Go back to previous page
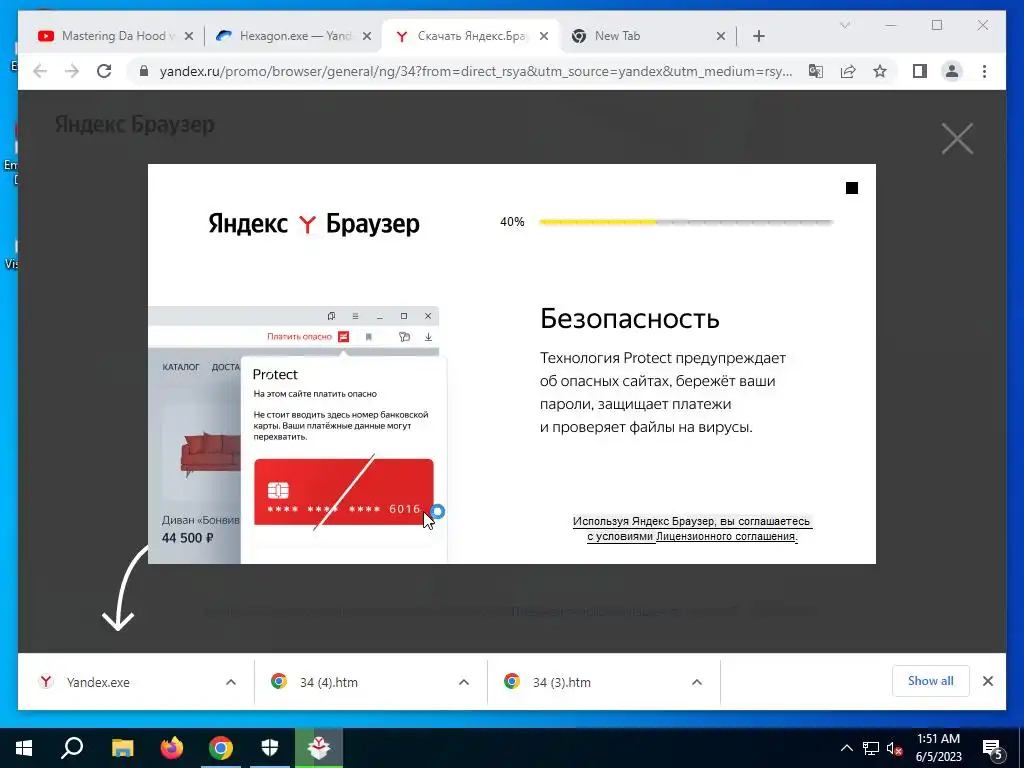 [40, 71]
